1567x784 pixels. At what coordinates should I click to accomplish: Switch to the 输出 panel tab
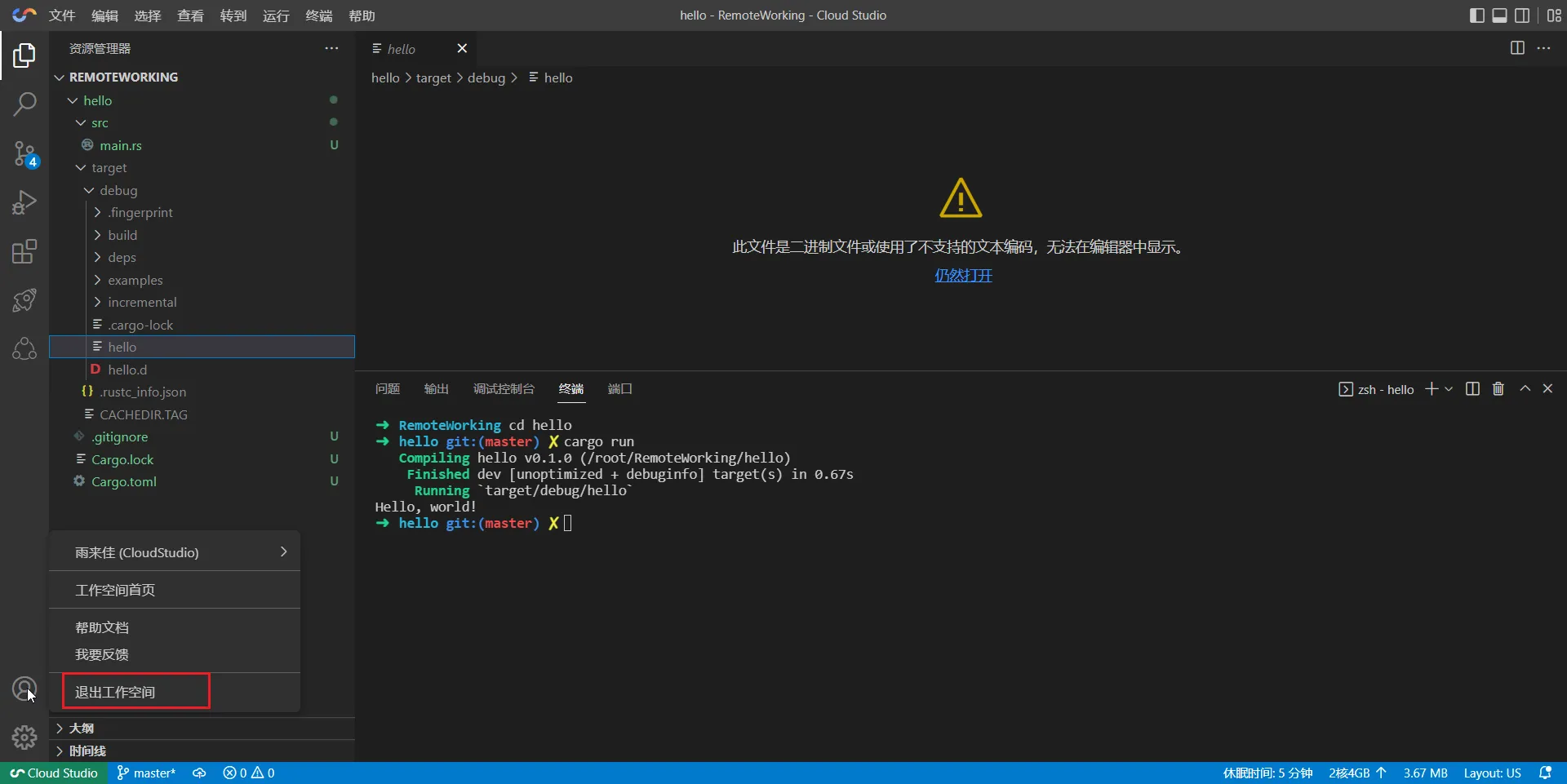437,389
